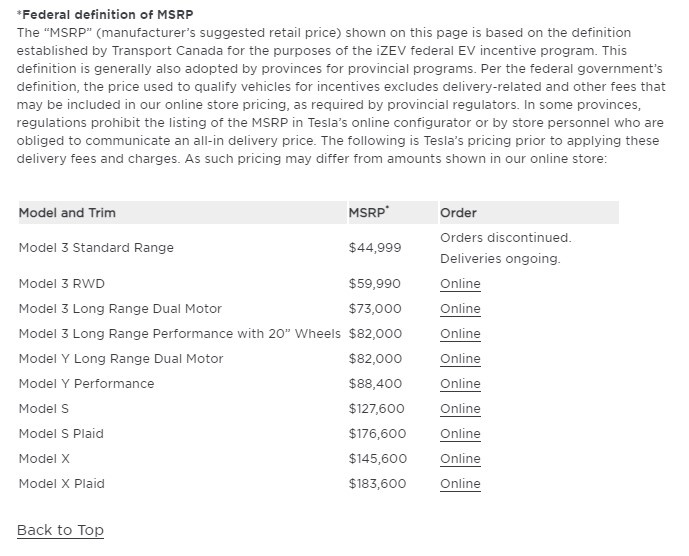The width and height of the screenshot is (689, 556).
Task: Order the Model X Plaid via Online link
Action: click(460, 484)
